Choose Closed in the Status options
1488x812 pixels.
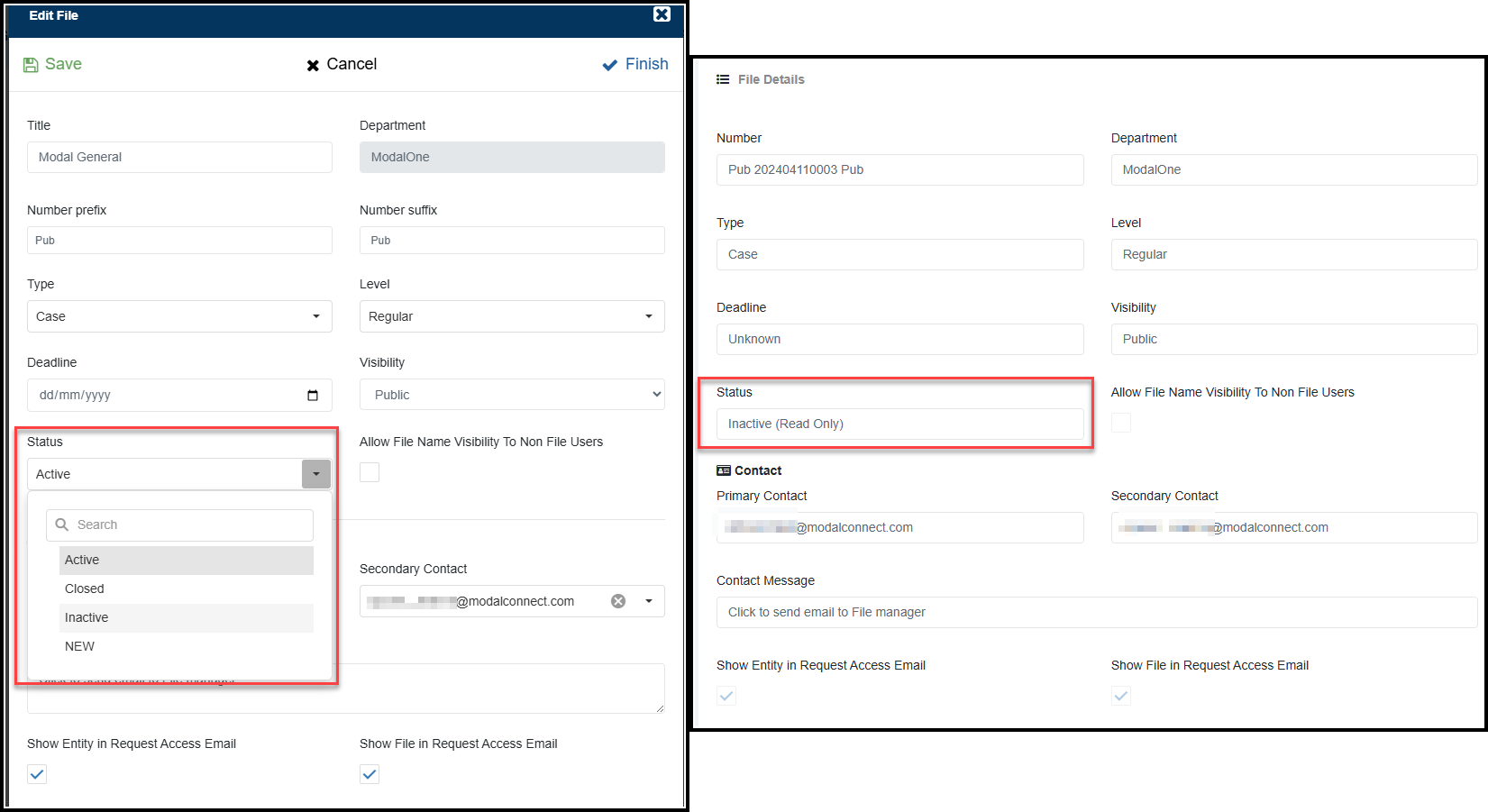coord(85,588)
